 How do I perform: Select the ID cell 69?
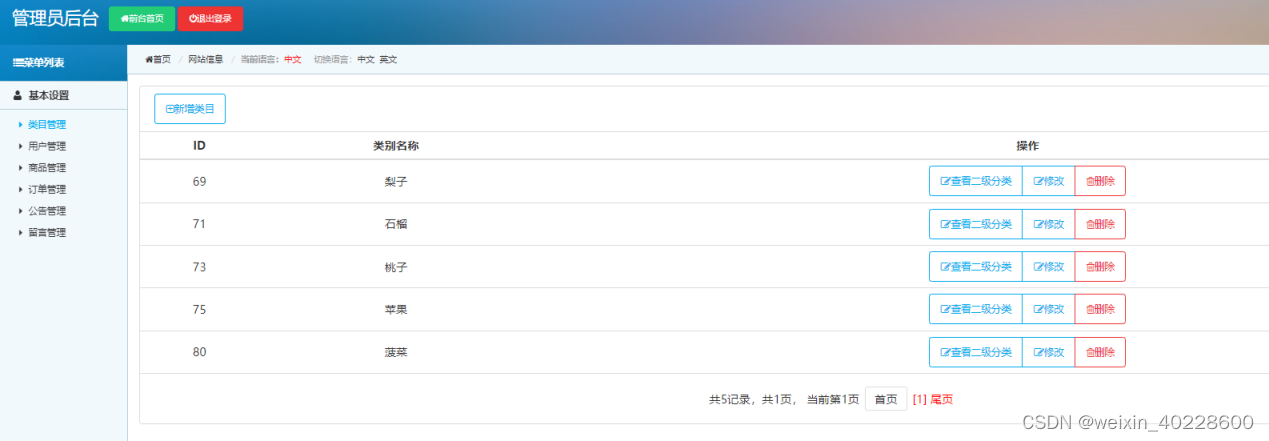pos(199,182)
